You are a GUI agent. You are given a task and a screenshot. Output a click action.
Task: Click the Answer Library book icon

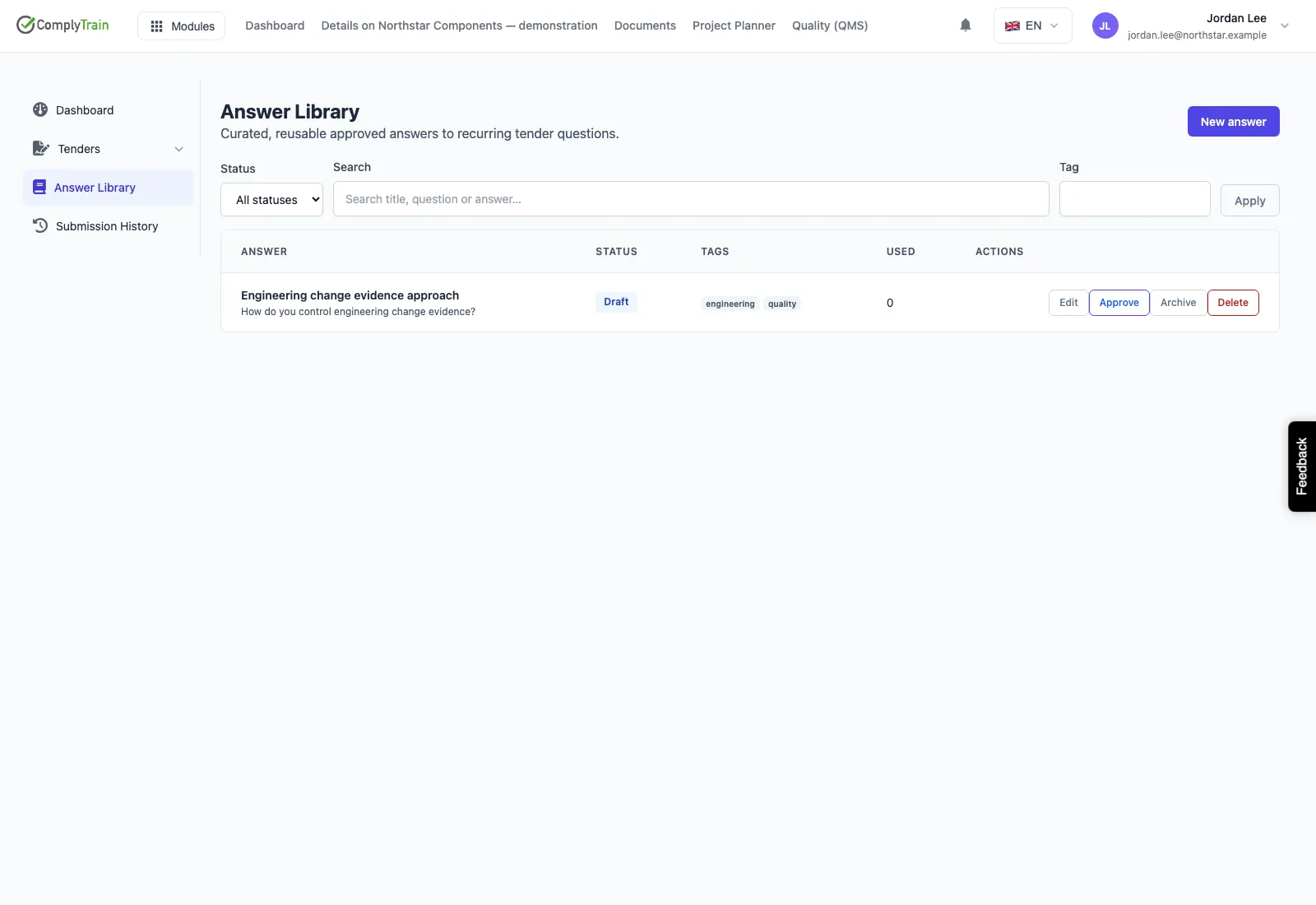point(39,187)
